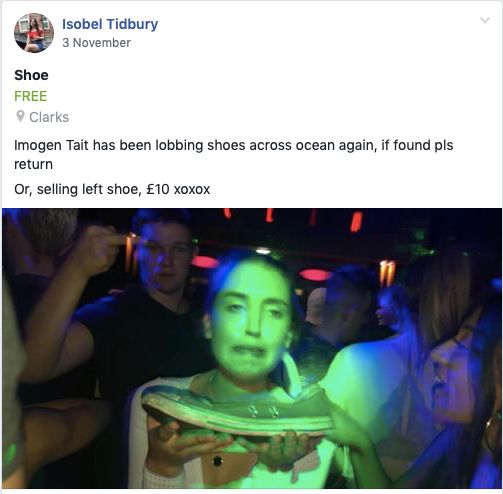This screenshot has width=503, height=494.
Task: Select the bold Shoe listing title
Action: 31,75
